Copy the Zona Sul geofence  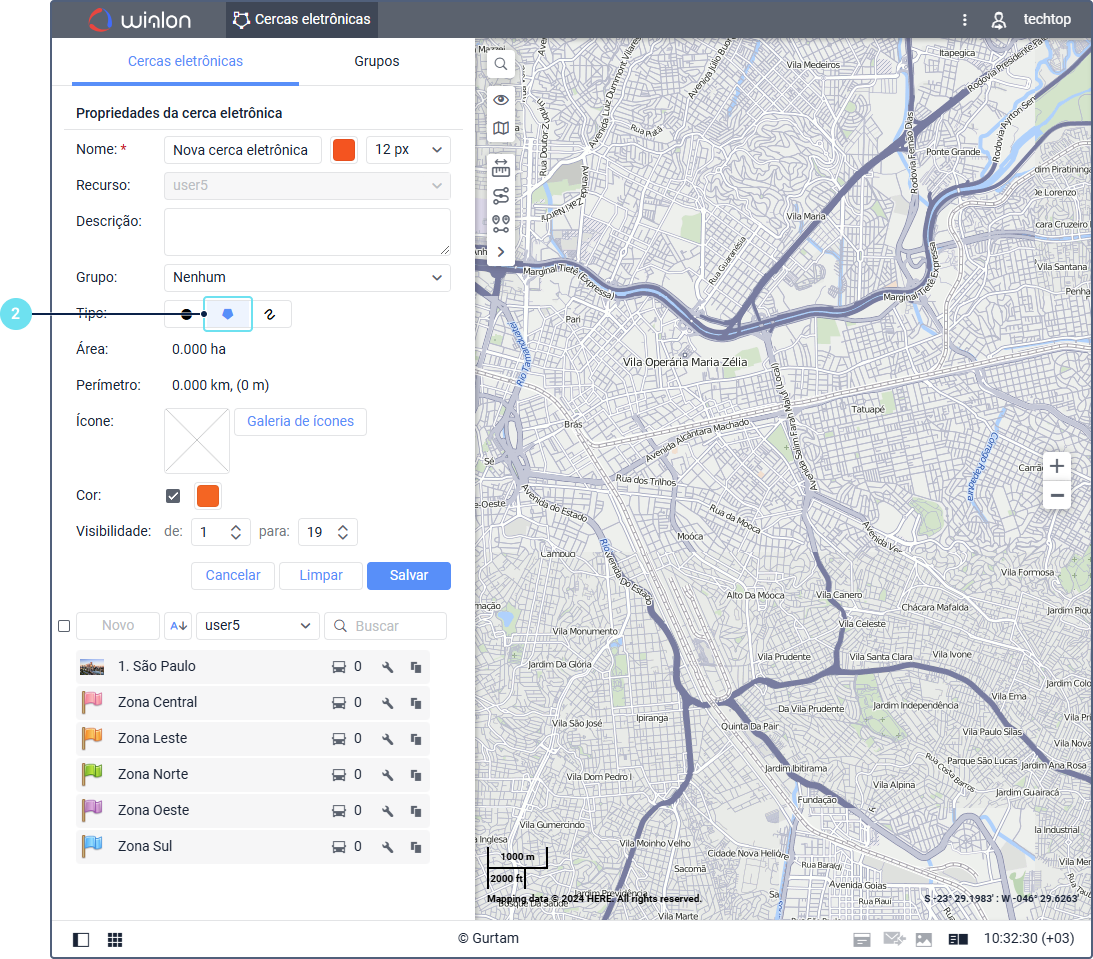416,847
